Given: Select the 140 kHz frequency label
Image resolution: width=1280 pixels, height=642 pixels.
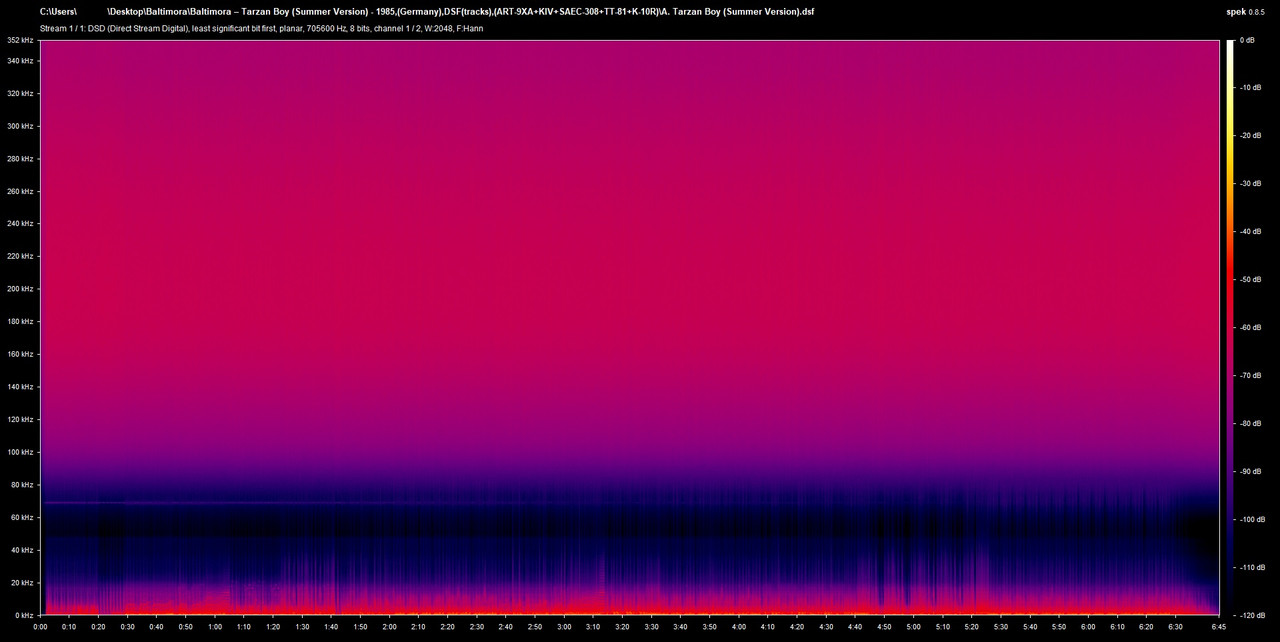Looking at the screenshot, I should tap(21, 386).
